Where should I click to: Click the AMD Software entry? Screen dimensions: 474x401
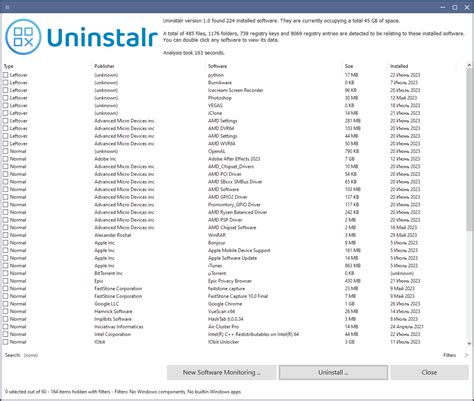[223, 189]
